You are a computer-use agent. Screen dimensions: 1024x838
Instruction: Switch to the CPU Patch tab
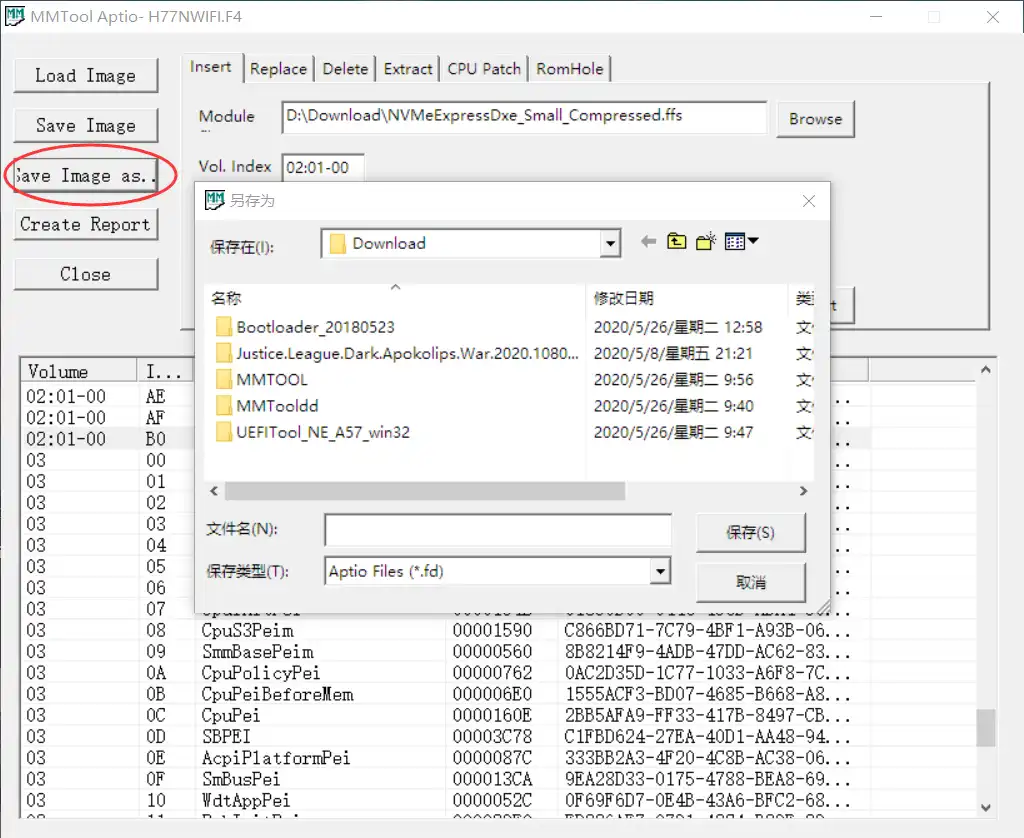pyautogui.click(x=483, y=68)
